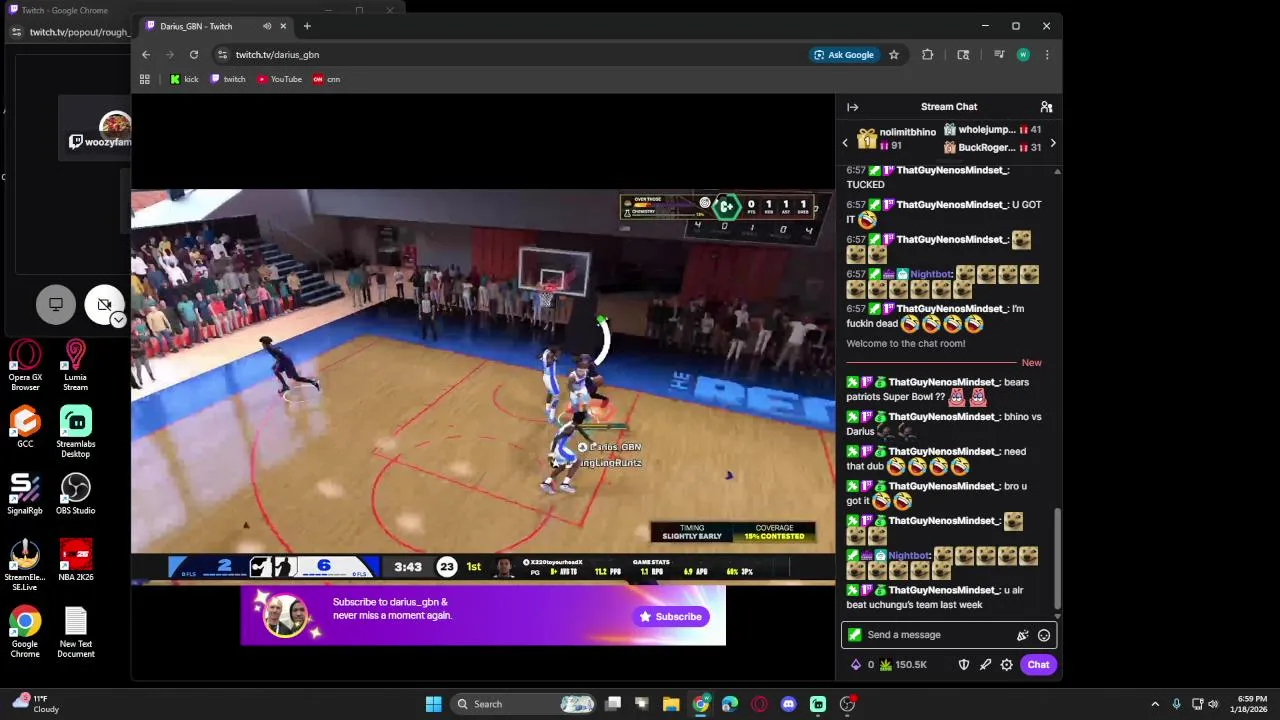Open Discord from the taskbar
Screen dimensions: 1280x720
coord(788,704)
